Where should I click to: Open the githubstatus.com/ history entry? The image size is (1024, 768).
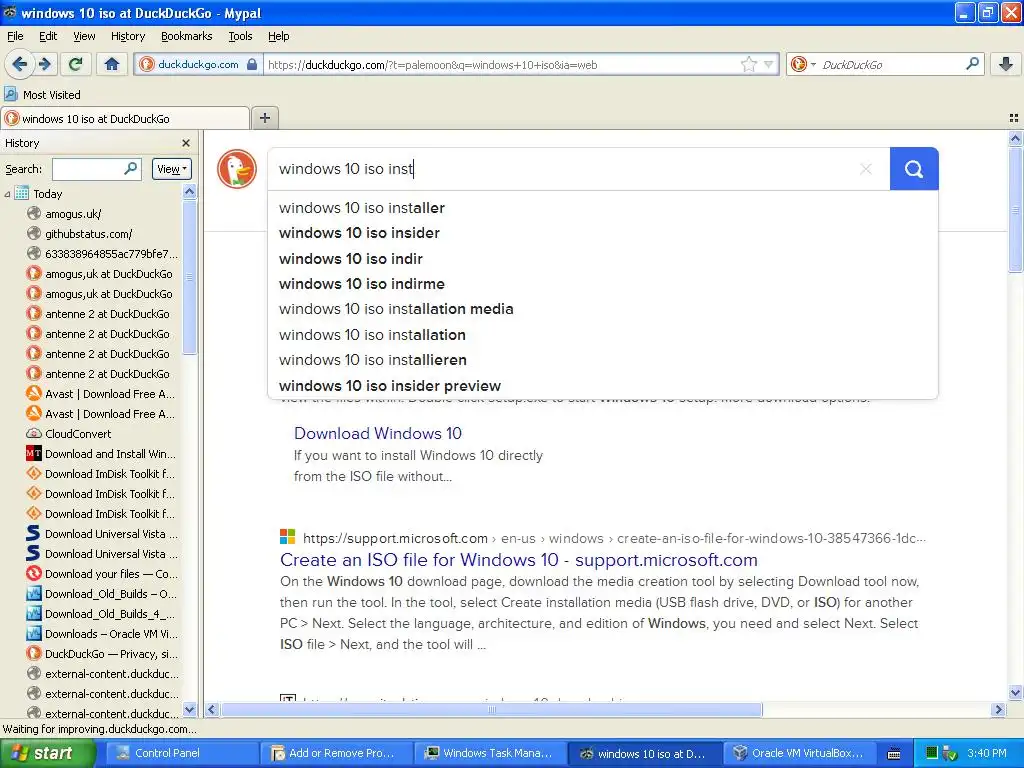pyautogui.click(x=89, y=234)
